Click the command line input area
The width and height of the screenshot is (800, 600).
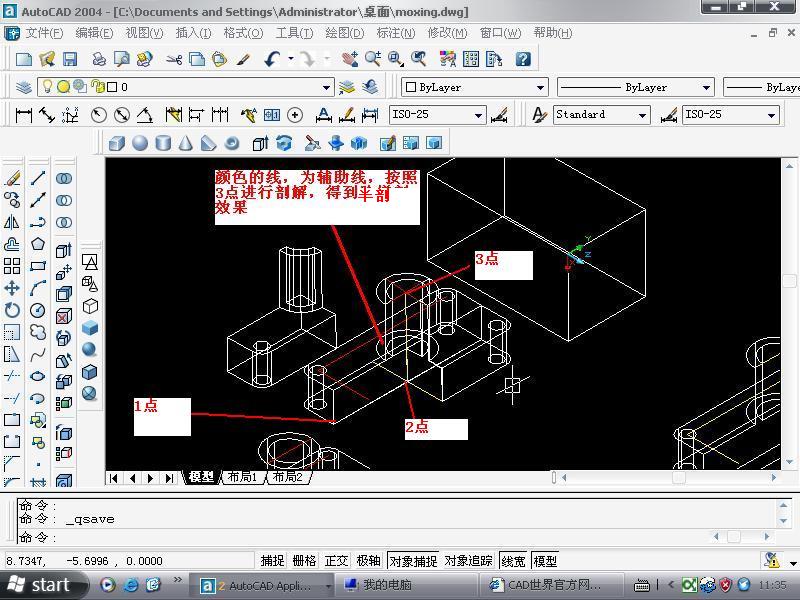(x=400, y=537)
